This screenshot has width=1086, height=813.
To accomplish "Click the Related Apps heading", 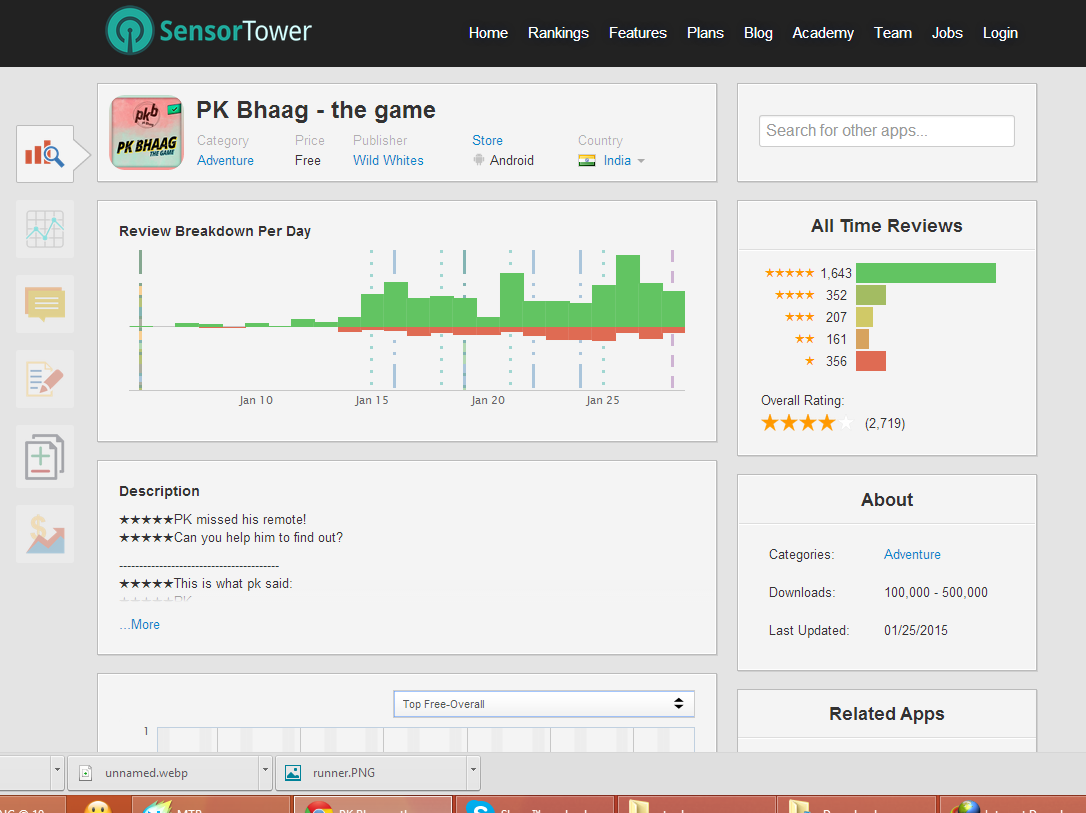I will pos(887,714).
